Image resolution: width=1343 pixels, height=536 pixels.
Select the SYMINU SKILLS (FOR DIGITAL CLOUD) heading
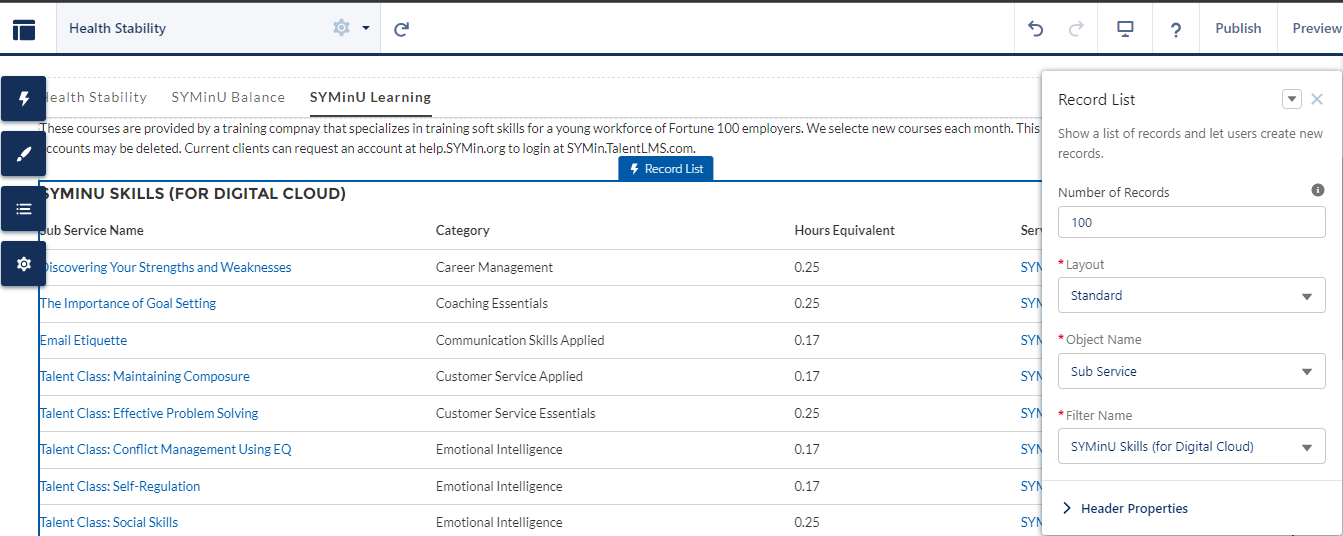click(x=193, y=194)
